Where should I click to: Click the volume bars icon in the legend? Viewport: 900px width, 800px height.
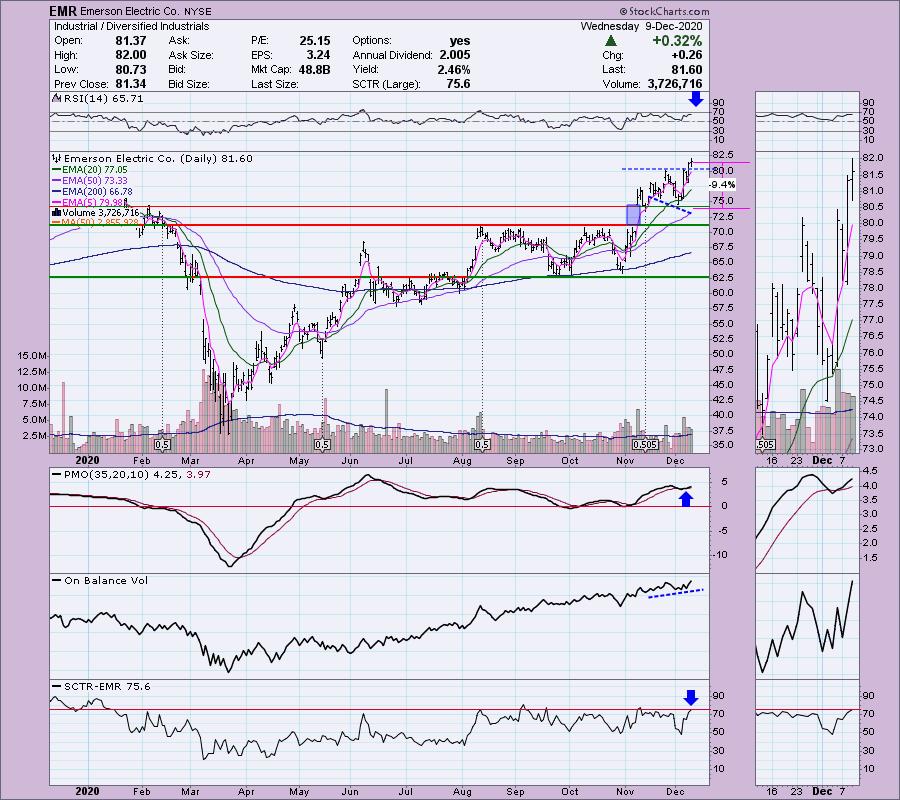(x=56, y=212)
